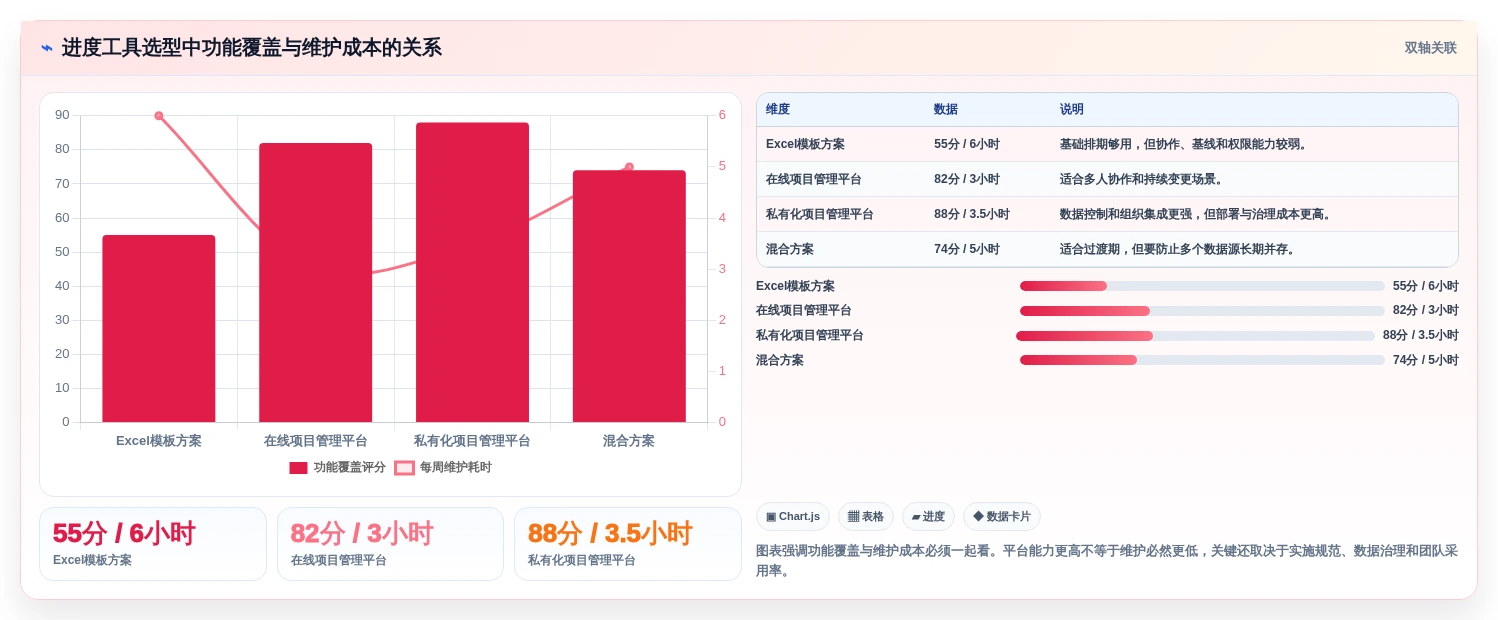
Task: Click 在线项目管理平台 progress bar
Action: point(1202,311)
